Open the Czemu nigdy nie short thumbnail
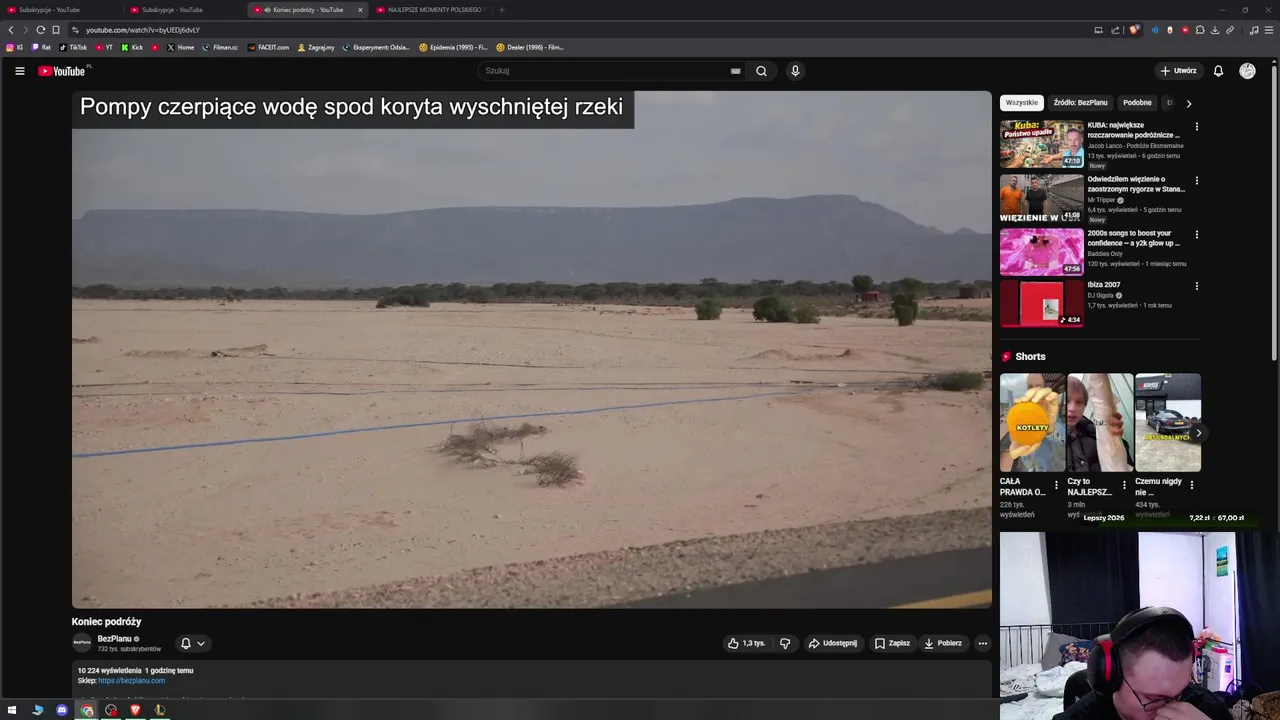This screenshot has width=1280, height=720. click(x=1168, y=423)
